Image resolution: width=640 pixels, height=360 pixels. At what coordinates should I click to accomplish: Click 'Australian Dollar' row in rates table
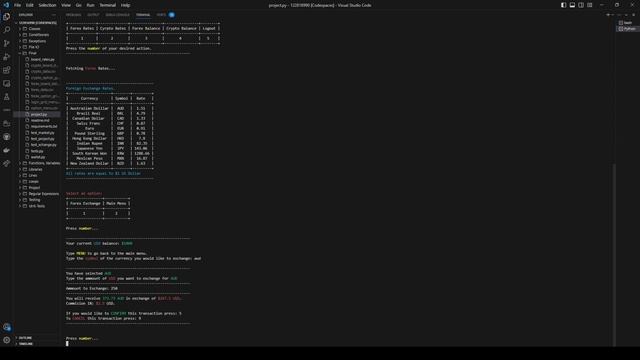tap(110, 109)
